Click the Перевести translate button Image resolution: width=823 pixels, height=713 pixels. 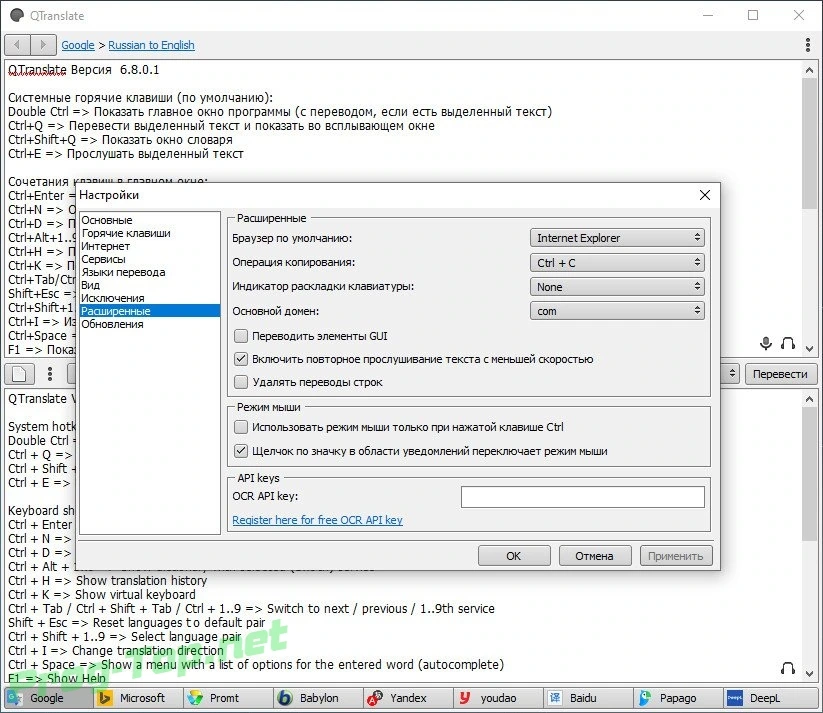click(781, 374)
